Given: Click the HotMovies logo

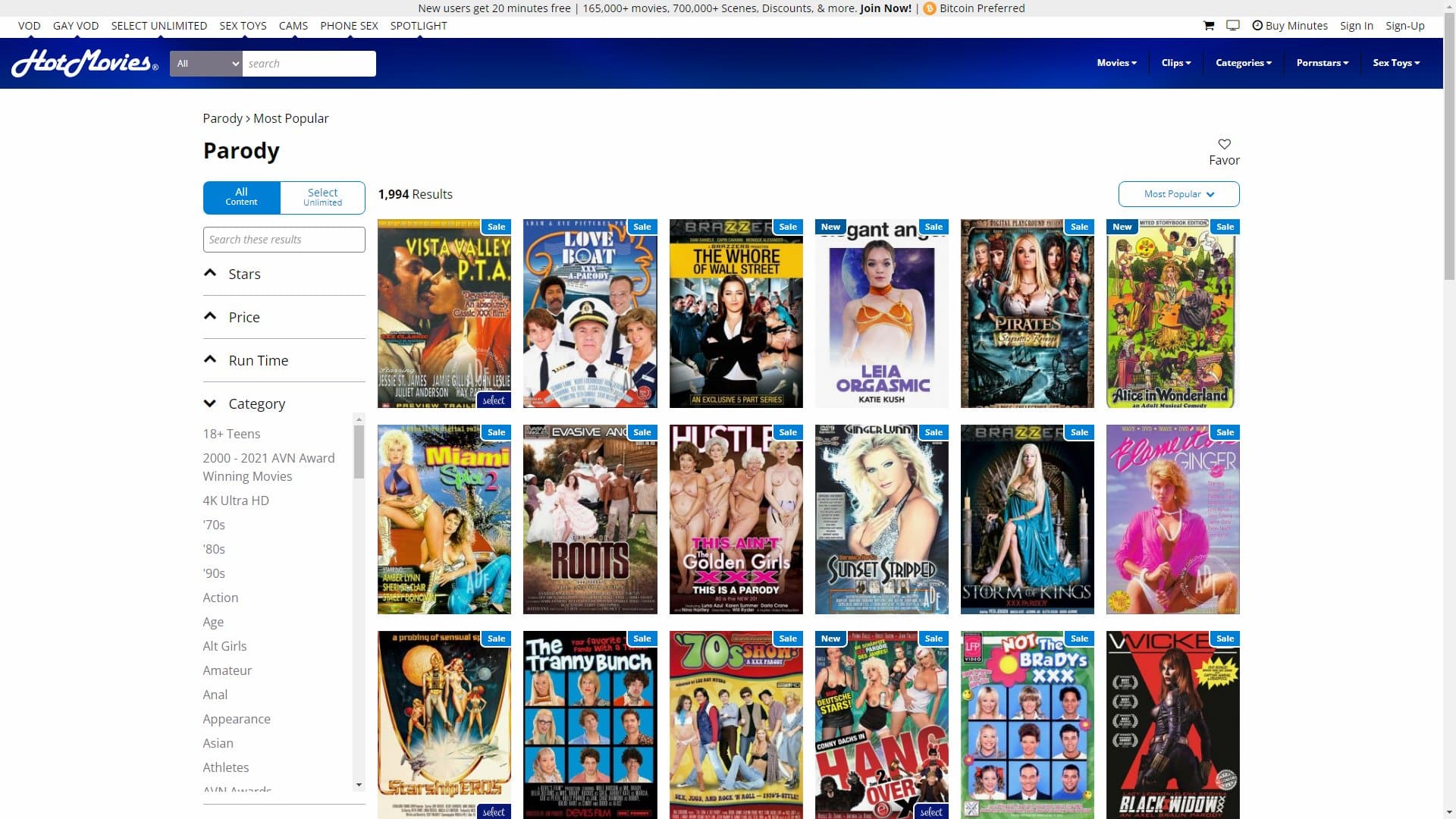Looking at the screenshot, I should 83,63.
